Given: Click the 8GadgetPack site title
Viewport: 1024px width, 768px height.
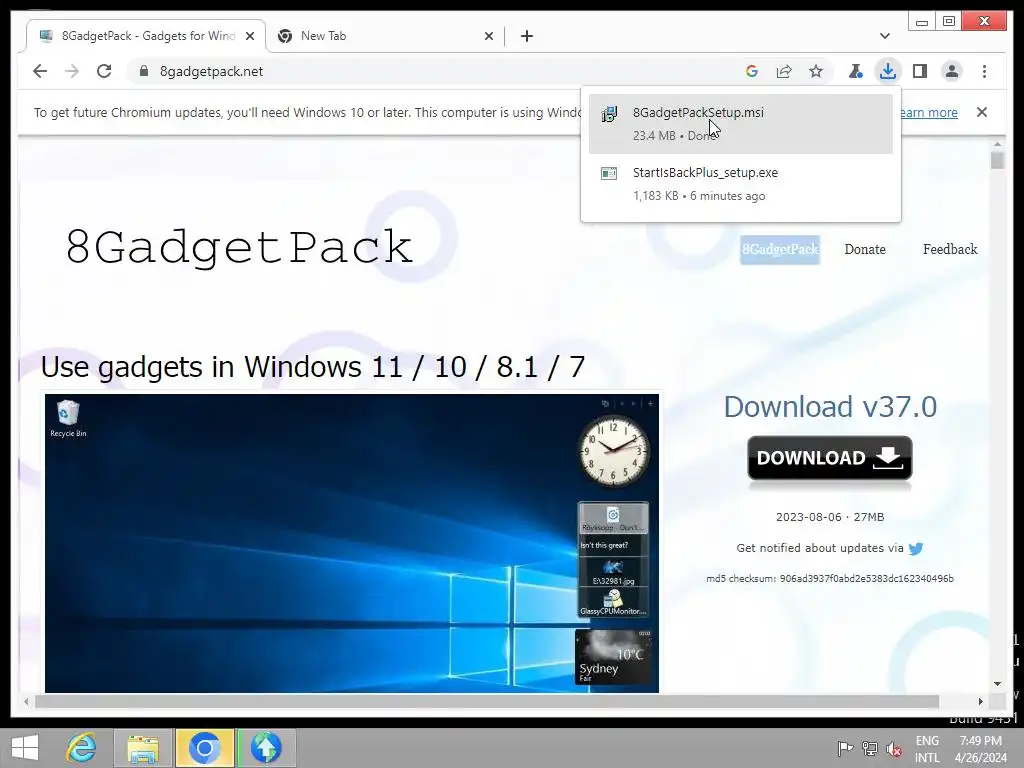Looking at the screenshot, I should (239, 247).
